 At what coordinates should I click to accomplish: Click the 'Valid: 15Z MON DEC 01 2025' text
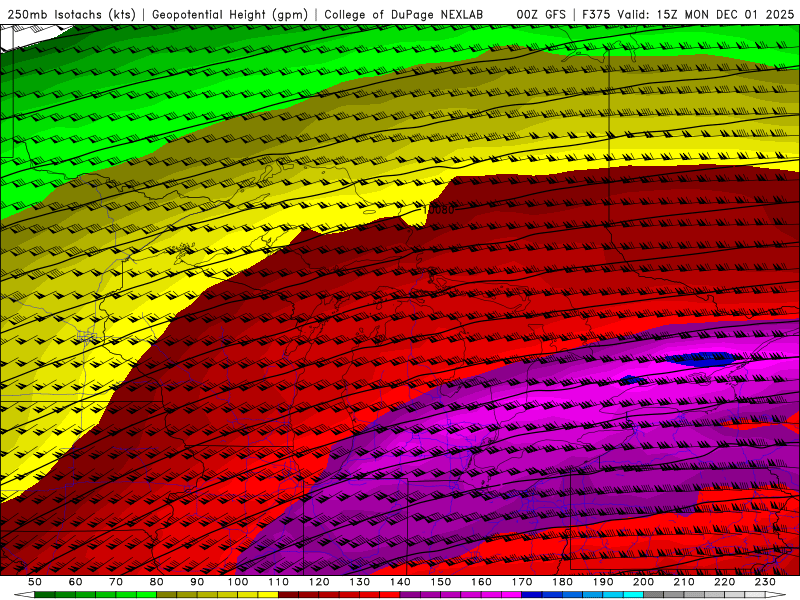706,14
